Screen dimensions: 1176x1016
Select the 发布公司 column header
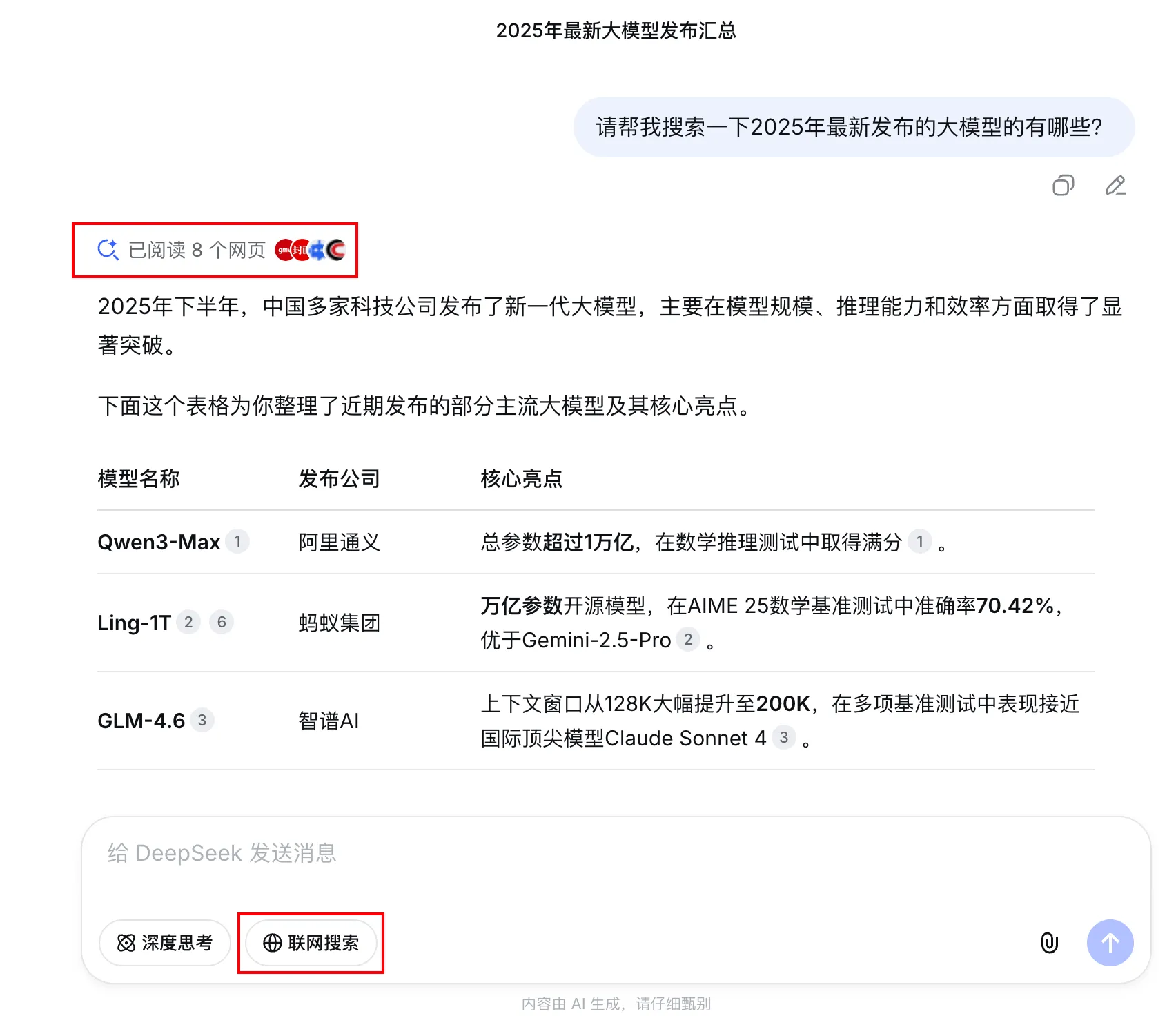coord(339,478)
